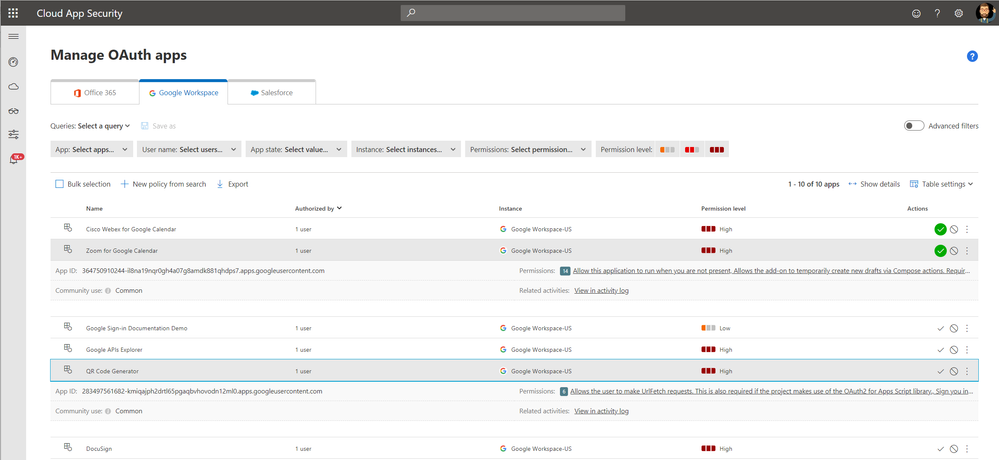Open more actions for QR Code Generator
This screenshot has height=460, width=999.
(x=967, y=371)
